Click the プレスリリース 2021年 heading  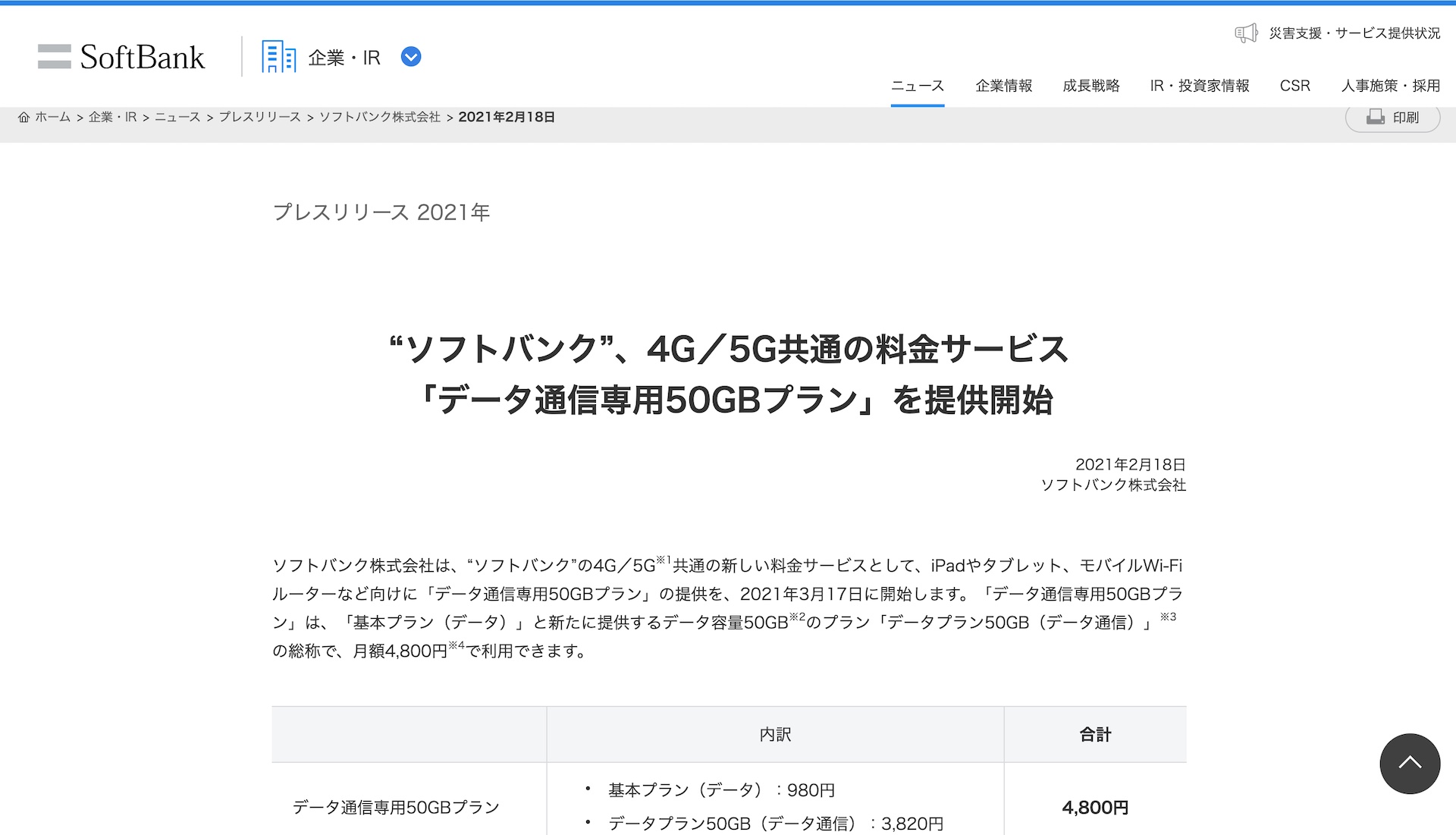click(381, 212)
